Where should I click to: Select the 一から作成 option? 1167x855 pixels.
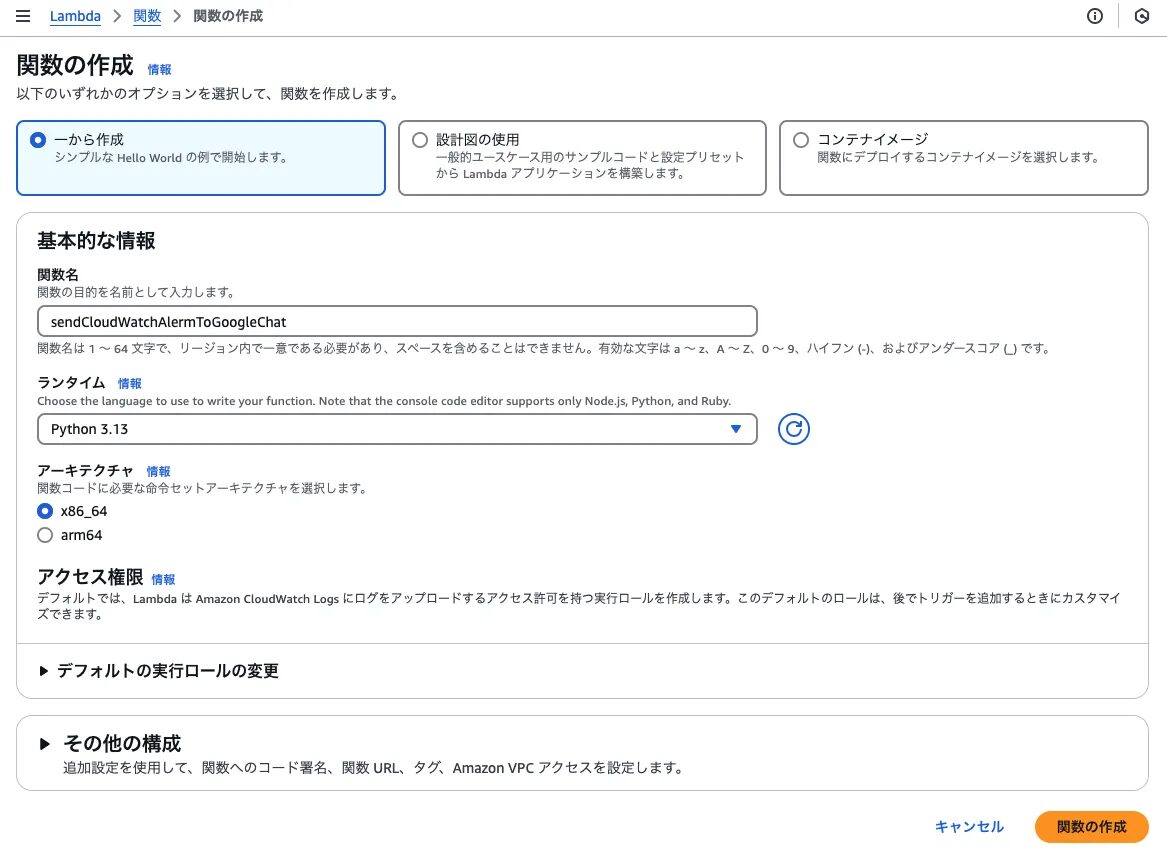[37, 140]
